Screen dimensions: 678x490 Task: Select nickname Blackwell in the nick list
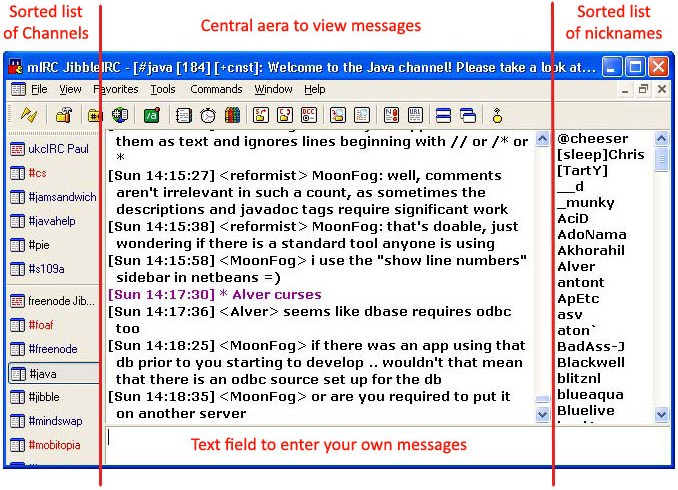pos(591,363)
